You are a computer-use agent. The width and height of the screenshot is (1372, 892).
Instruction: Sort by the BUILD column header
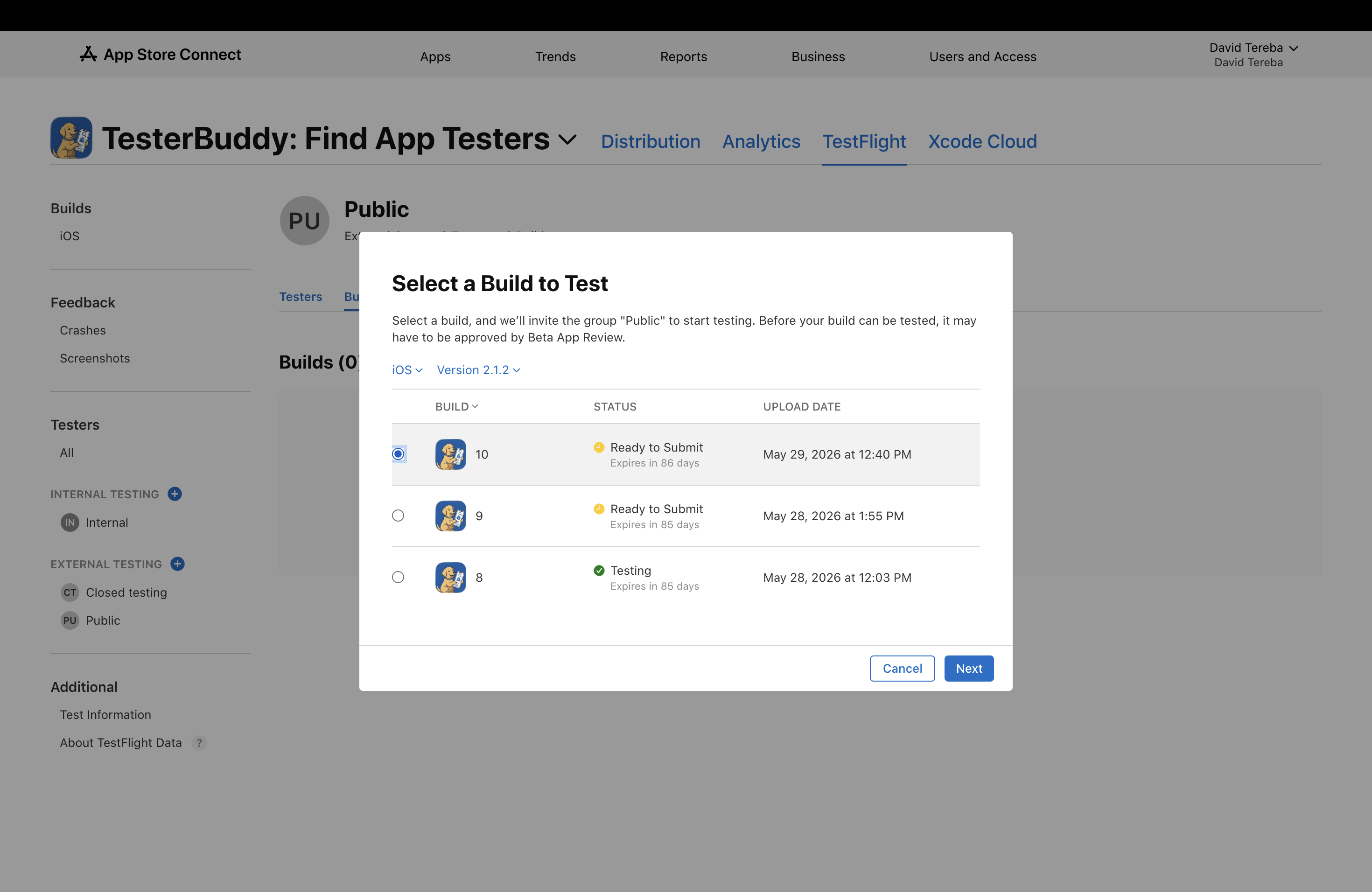456,407
